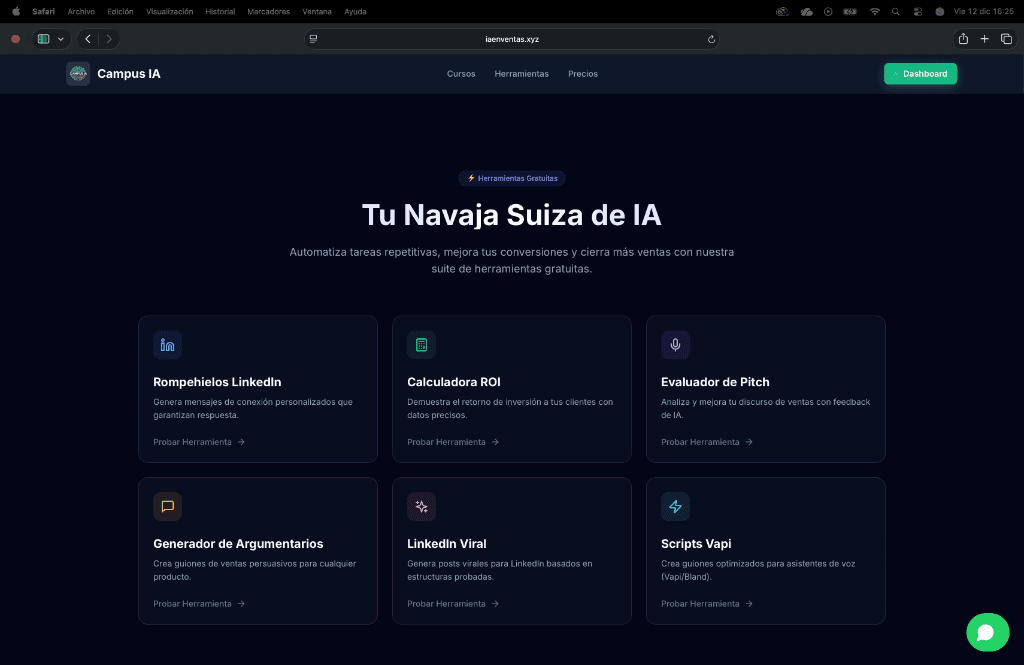
Task: Click the green Dashboard button
Action: [920, 74]
